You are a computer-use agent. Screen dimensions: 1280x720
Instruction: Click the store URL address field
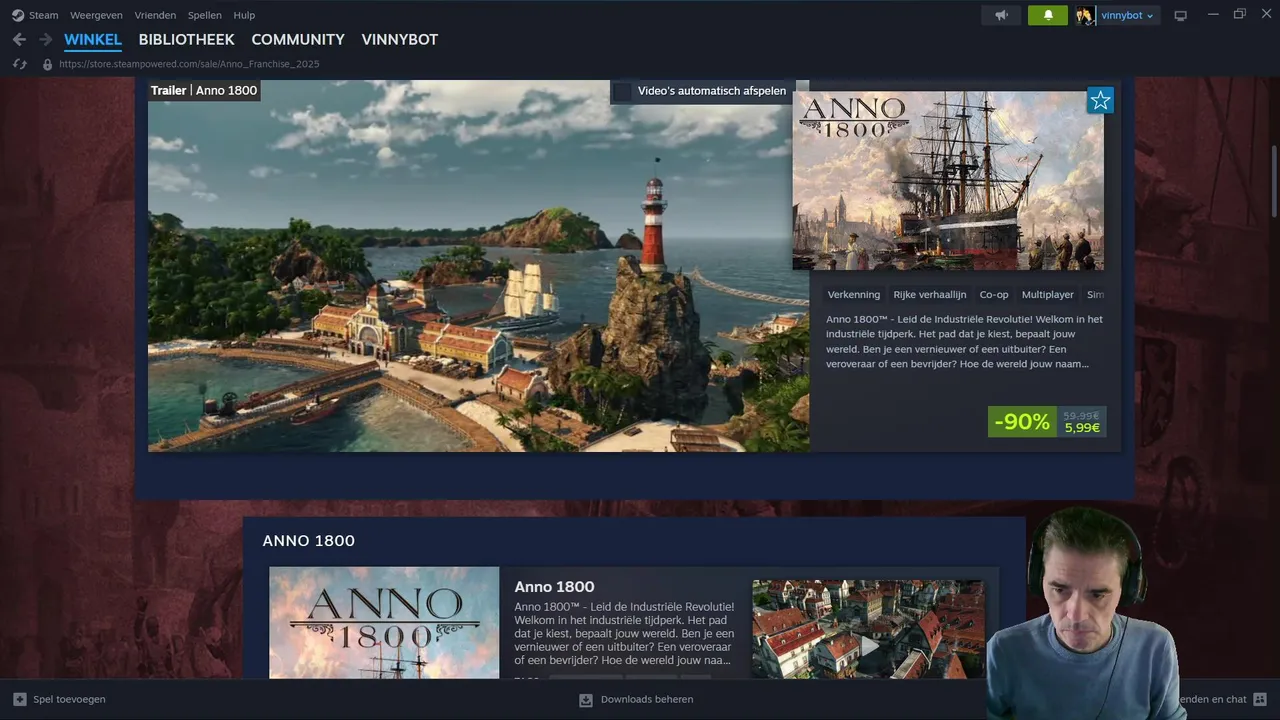tap(189, 64)
